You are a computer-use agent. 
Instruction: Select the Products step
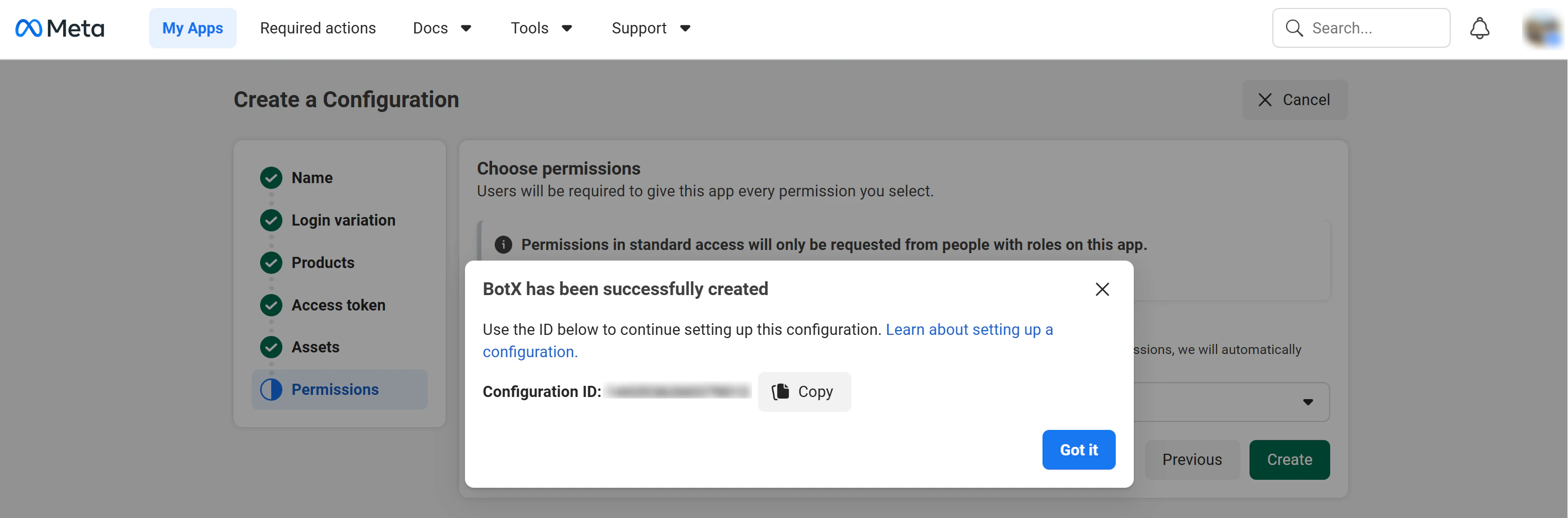(x=323, y=262)
